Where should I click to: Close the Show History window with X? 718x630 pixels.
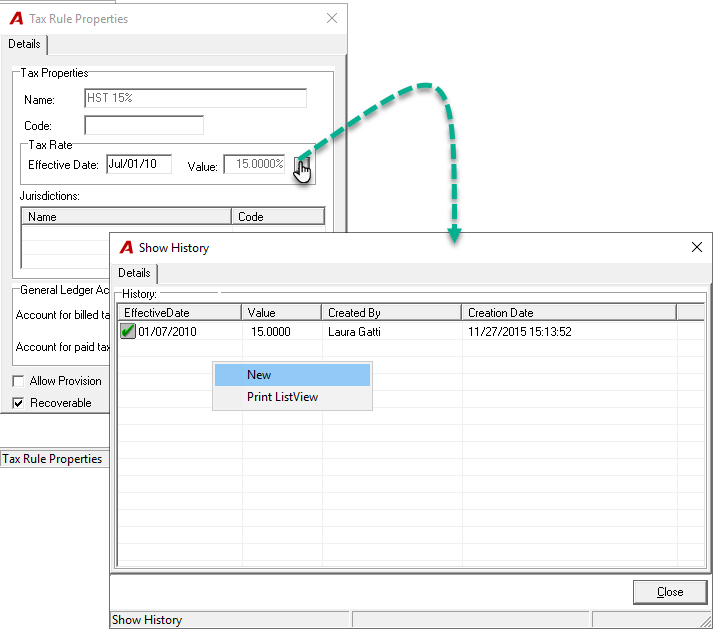(697, 247)
